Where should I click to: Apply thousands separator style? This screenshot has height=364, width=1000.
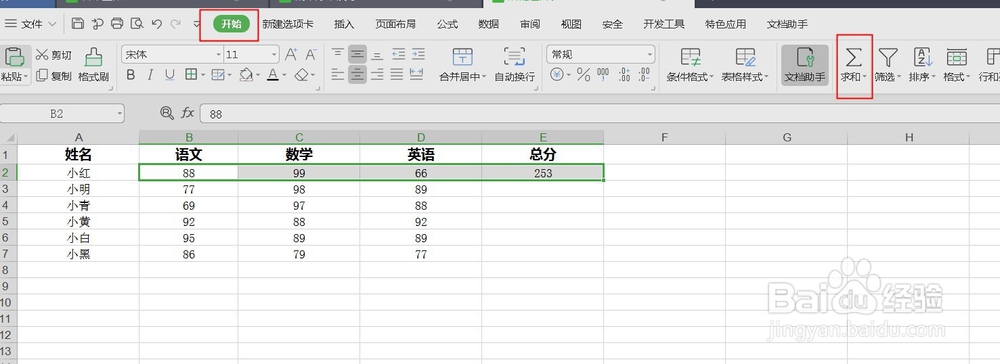point(603,75)
